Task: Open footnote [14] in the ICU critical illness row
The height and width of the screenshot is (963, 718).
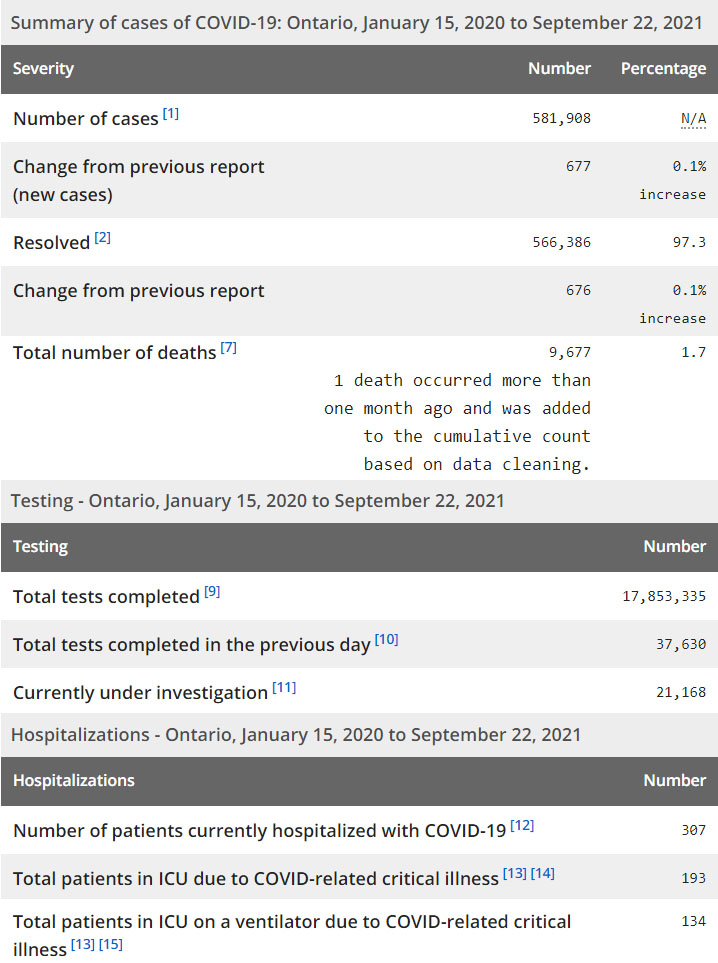Action: pos(543,874)
